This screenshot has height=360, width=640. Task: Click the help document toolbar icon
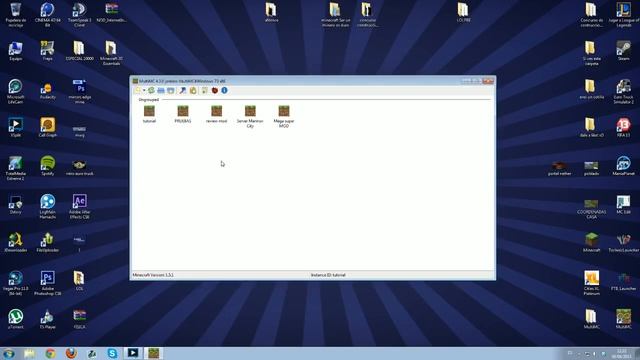pyautogui.click(x=204, y=90)
